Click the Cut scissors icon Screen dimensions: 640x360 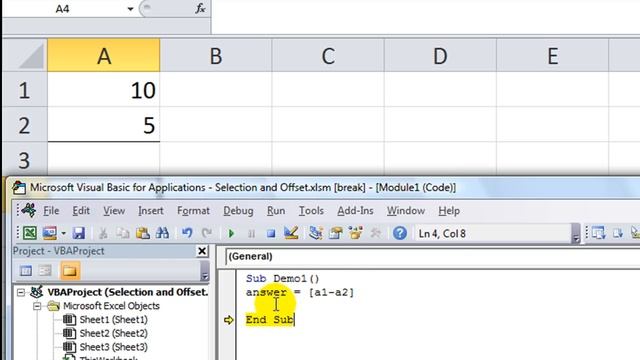(x=103, y=233)
